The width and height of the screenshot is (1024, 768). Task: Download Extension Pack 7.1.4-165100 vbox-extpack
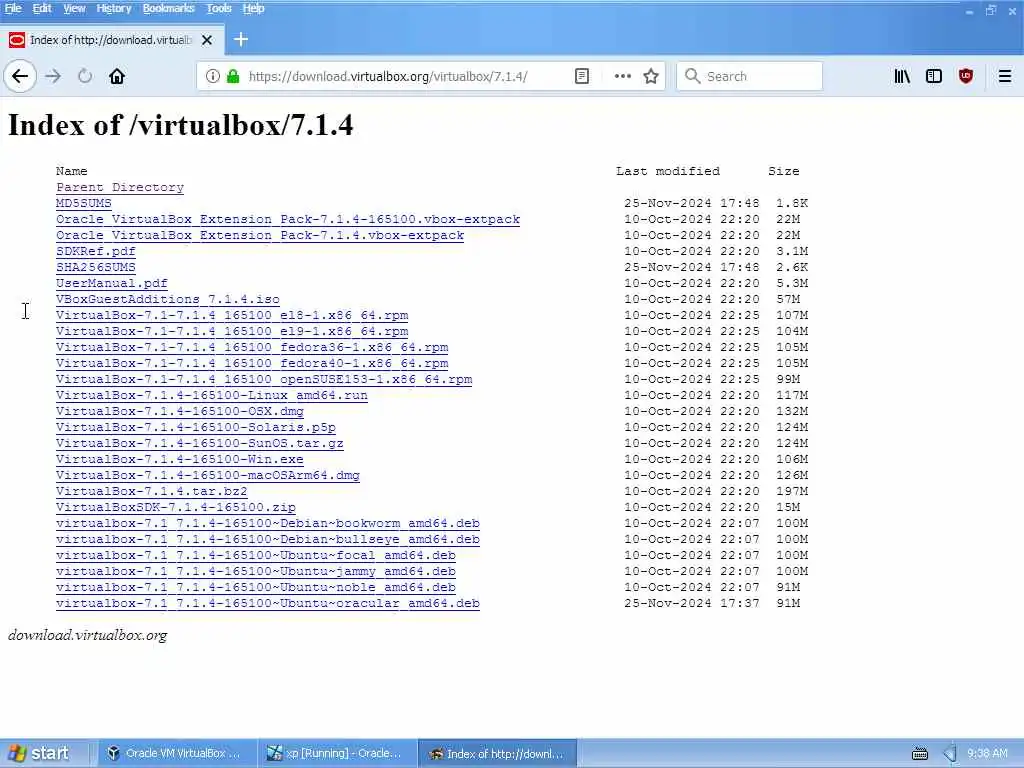pos(288,219)
